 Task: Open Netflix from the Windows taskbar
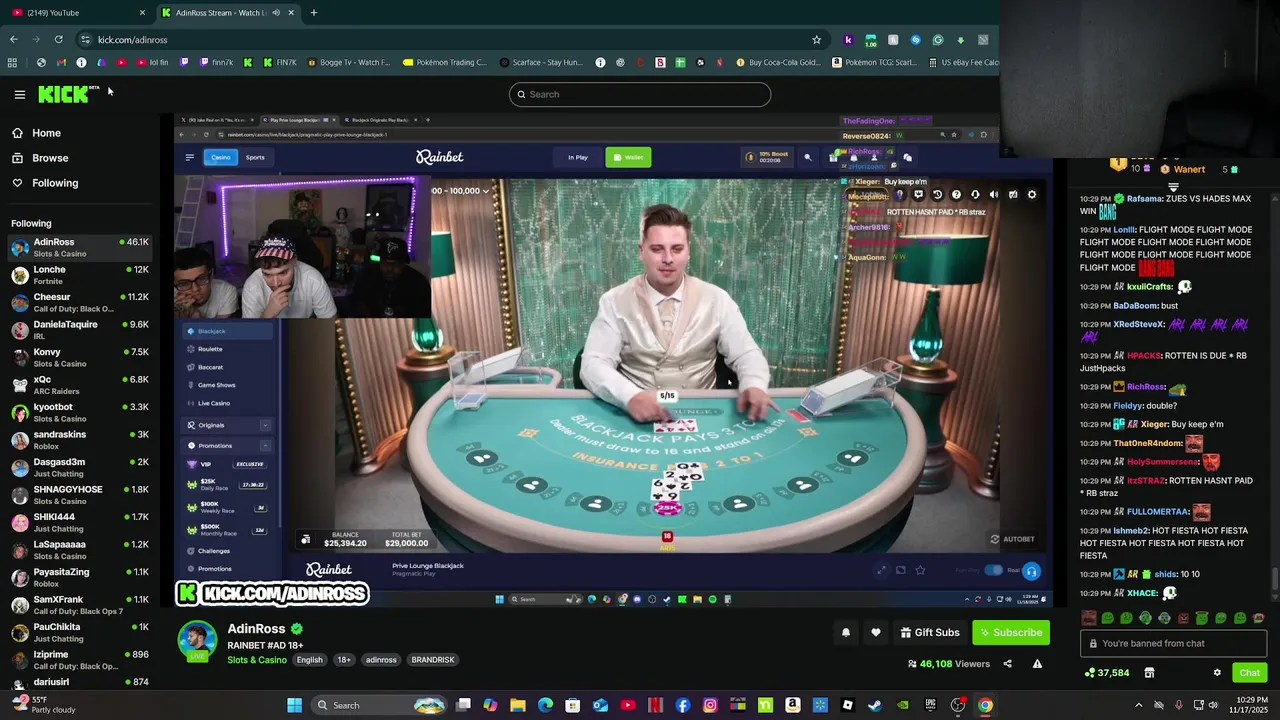pyautogui.click(x=655, y=705)
